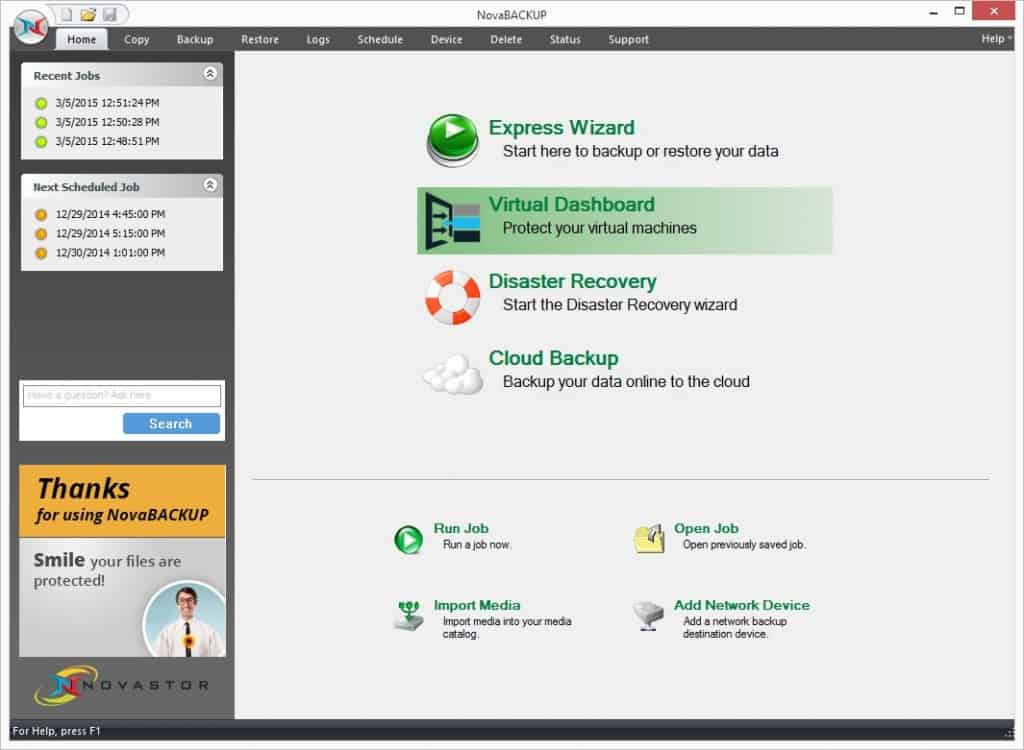
Task: View the Logs tab
Action: click(x=318, y=39)
